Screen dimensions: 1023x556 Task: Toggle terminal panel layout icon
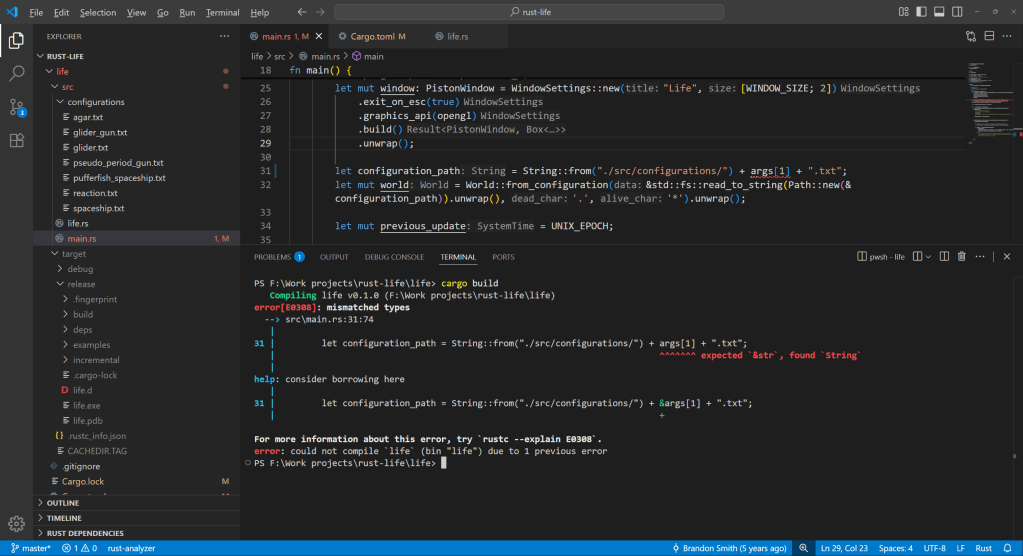944,256
